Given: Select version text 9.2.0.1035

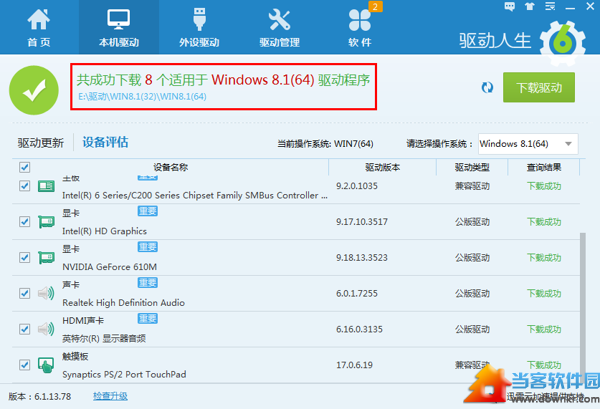Looking at the screenshot, I should point(357,186).
